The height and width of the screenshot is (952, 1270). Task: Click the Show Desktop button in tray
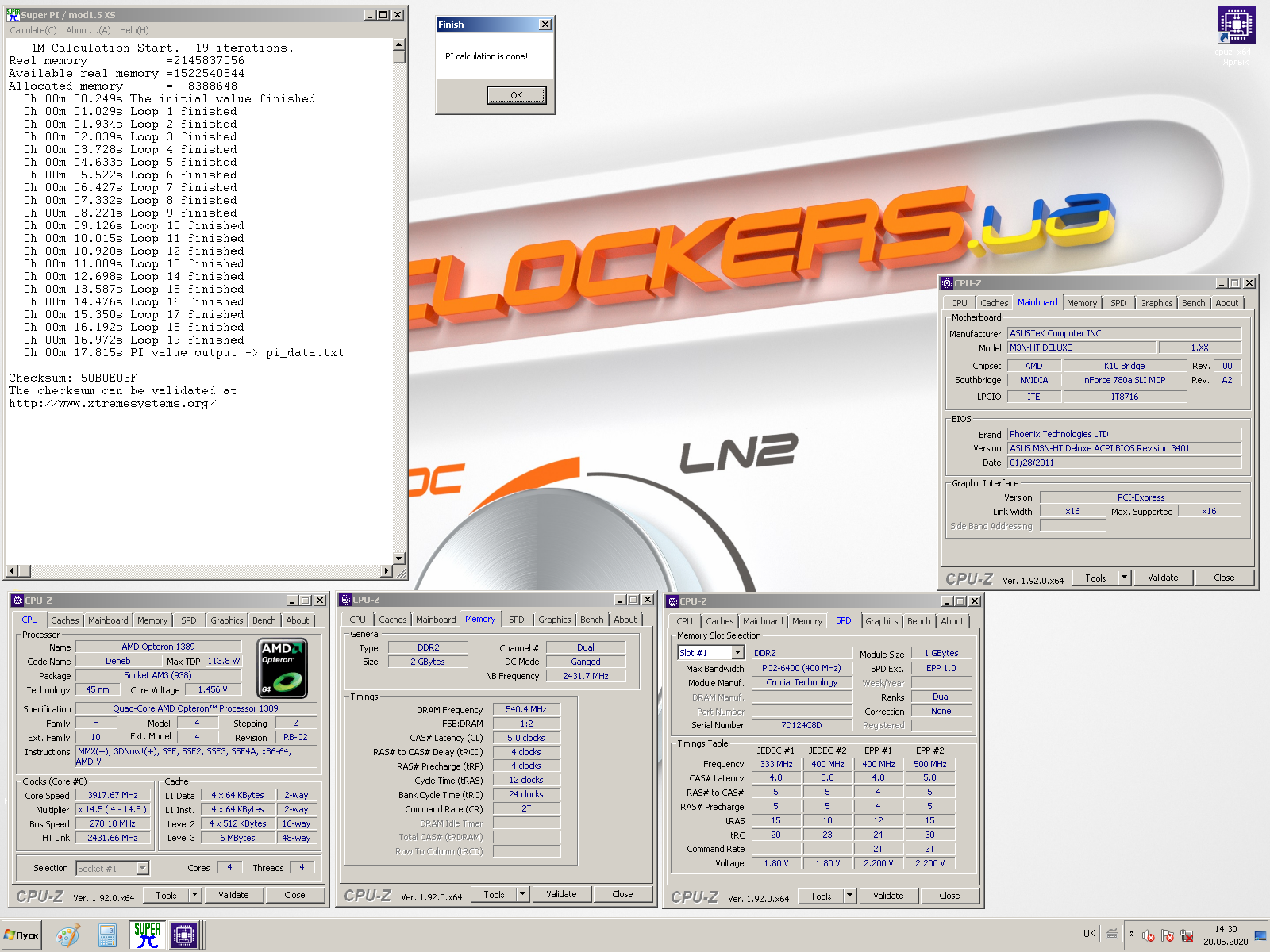pyautogui.click(x=1260, y=936)
